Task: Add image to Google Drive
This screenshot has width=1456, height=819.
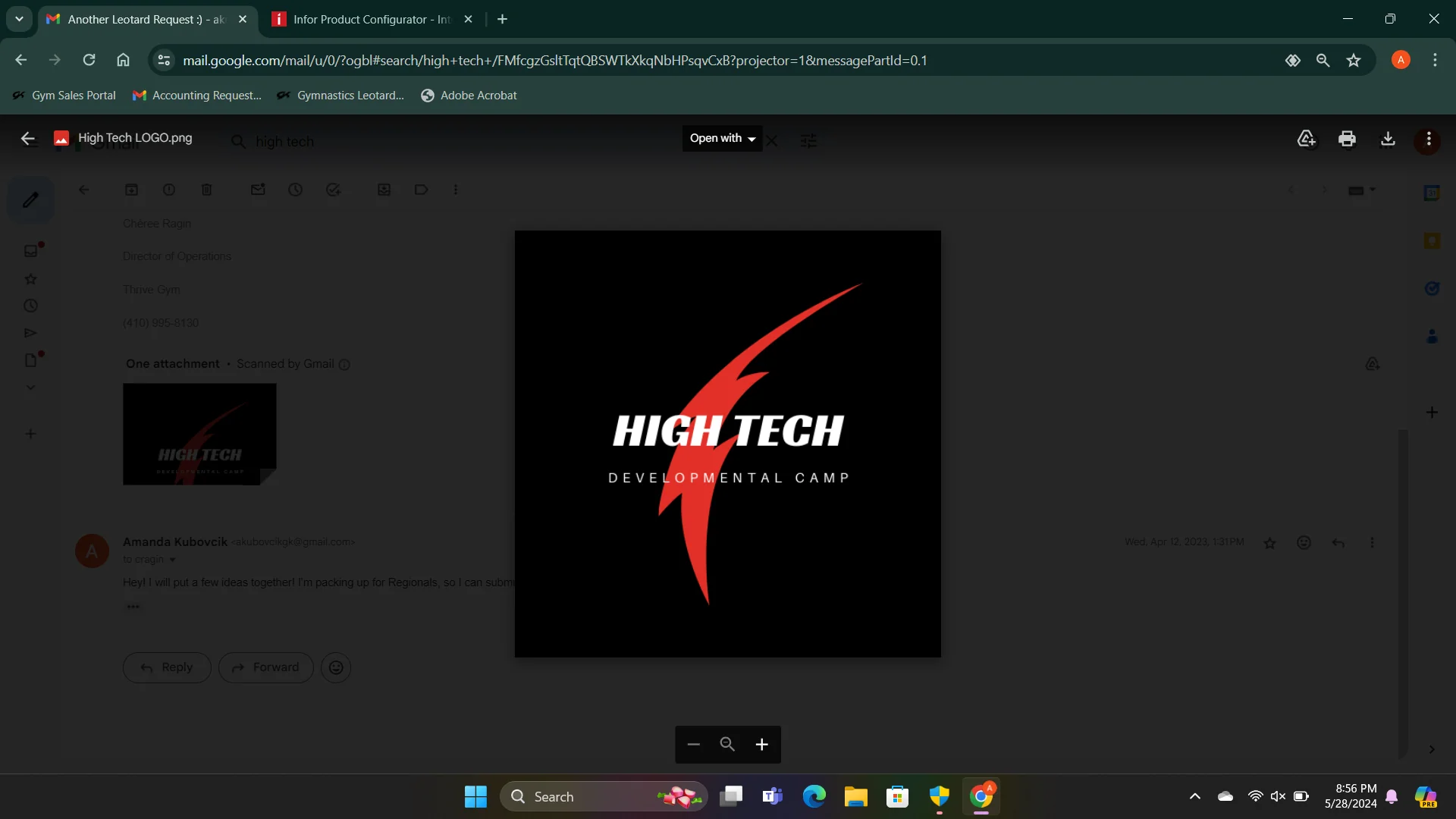Action: pos(1306,139)
